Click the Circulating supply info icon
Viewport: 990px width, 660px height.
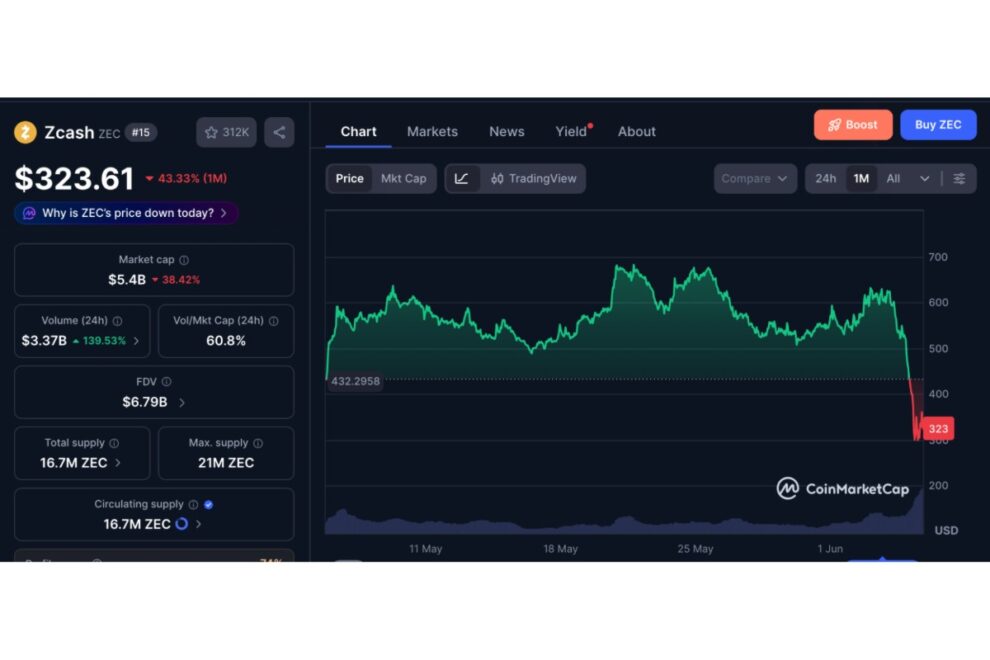(x=193, y=504)
